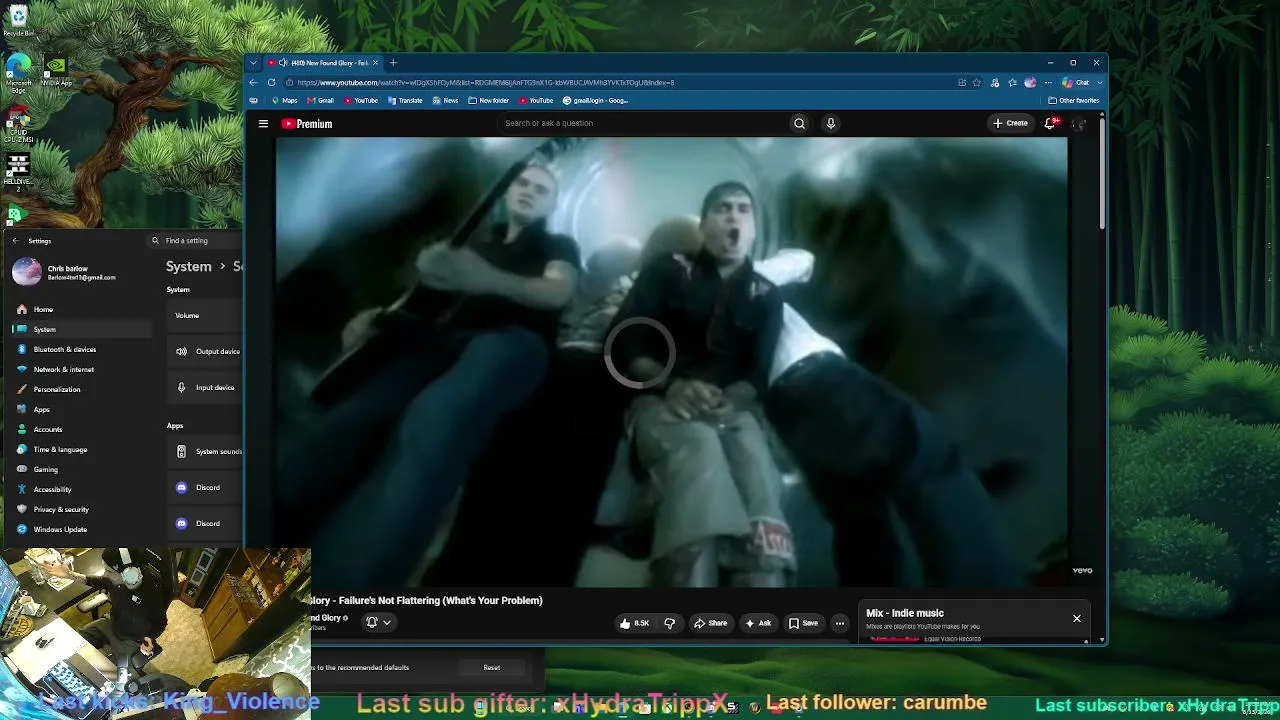Open the Copilot Chat button in Edge
This screenshot has height=720, width=1280.
pos(1076,83)
